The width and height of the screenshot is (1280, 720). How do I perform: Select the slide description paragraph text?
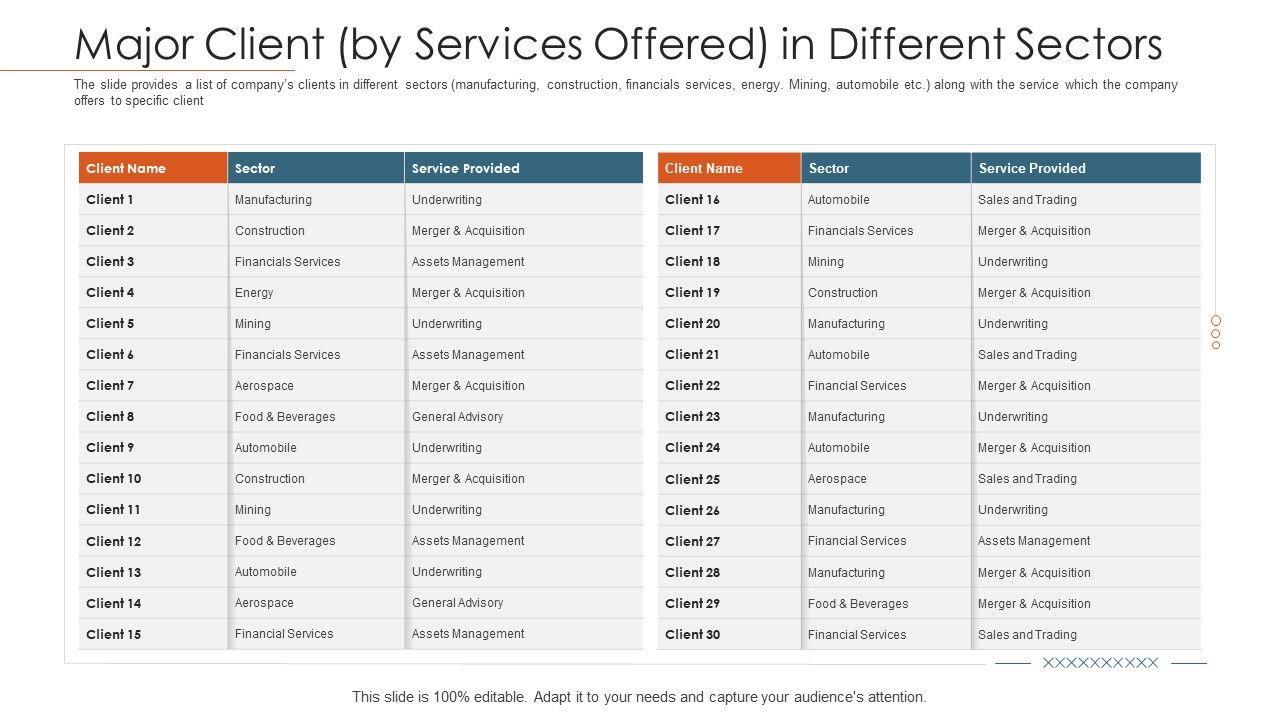tap(625, 92)
